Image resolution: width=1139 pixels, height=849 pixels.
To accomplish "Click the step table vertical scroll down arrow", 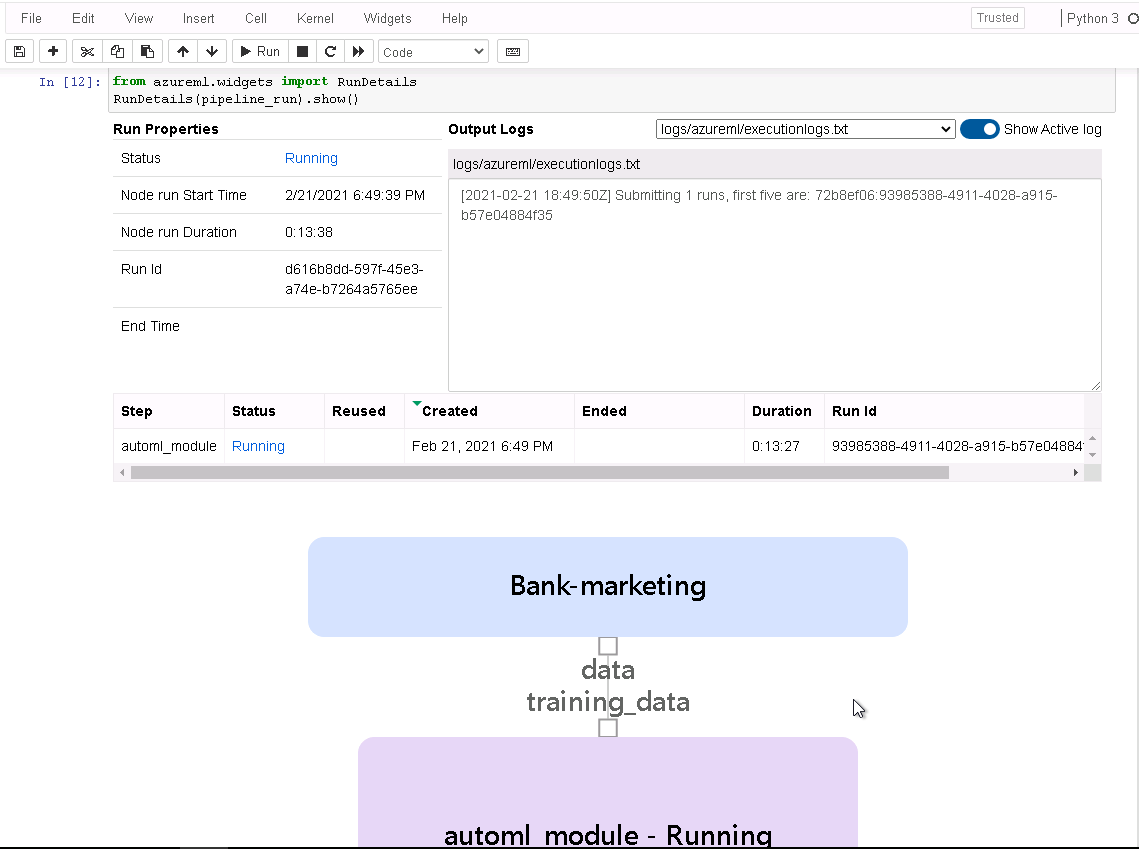I will [x=1093, y=455].
